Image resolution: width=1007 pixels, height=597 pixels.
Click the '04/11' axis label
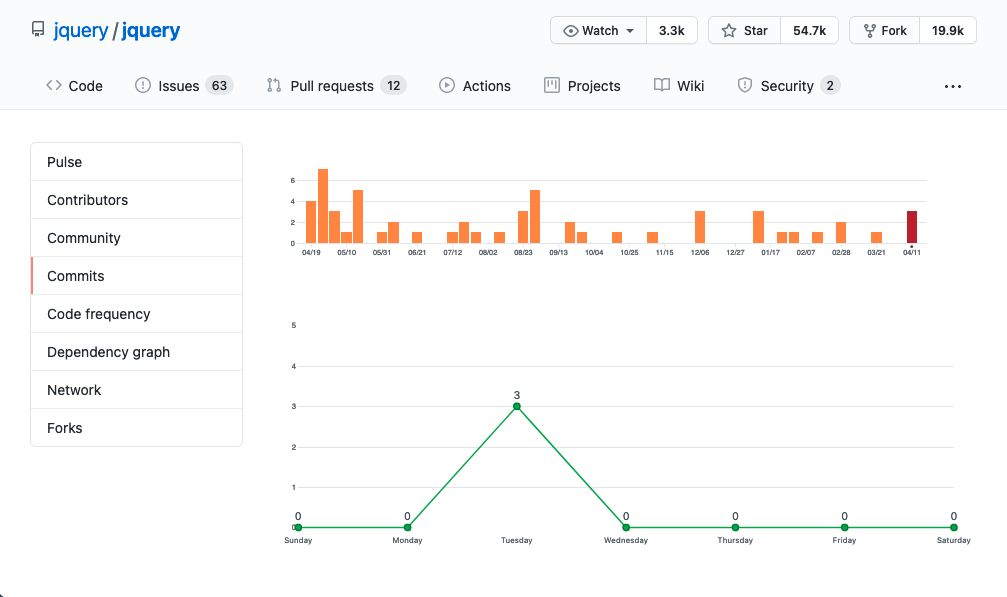coord(912,252)
